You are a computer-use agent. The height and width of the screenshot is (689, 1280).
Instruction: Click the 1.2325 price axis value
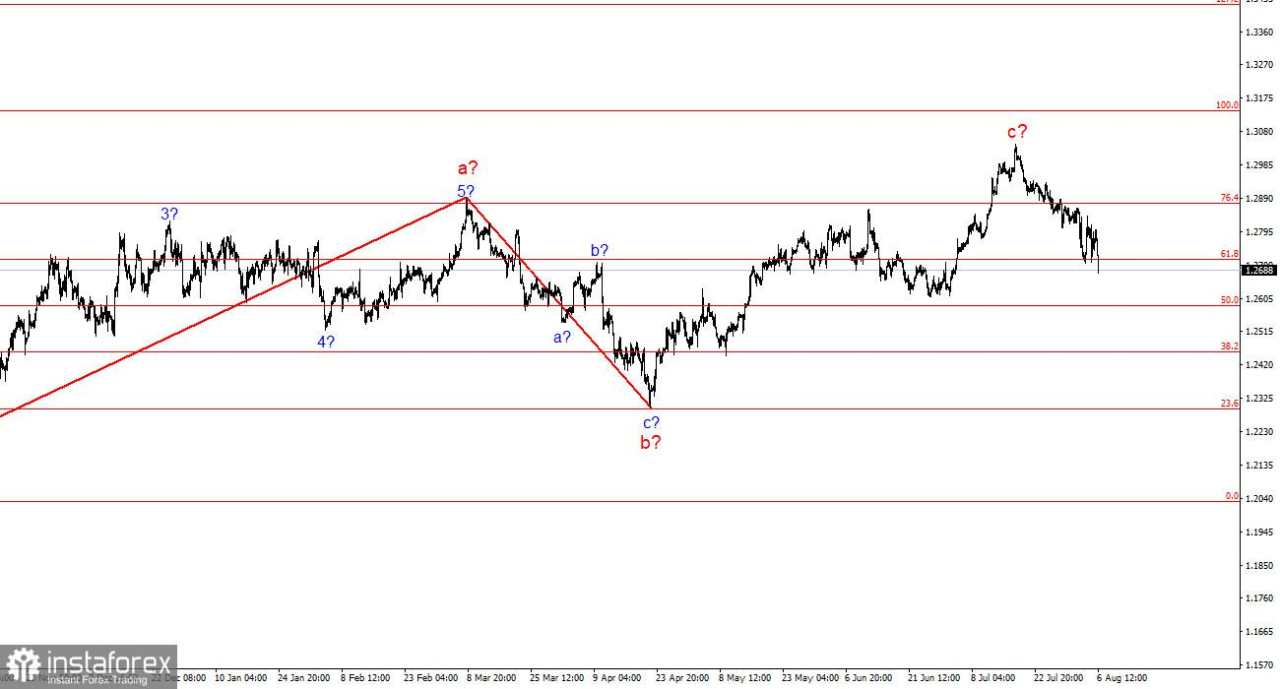click(x=1259, y=398)
